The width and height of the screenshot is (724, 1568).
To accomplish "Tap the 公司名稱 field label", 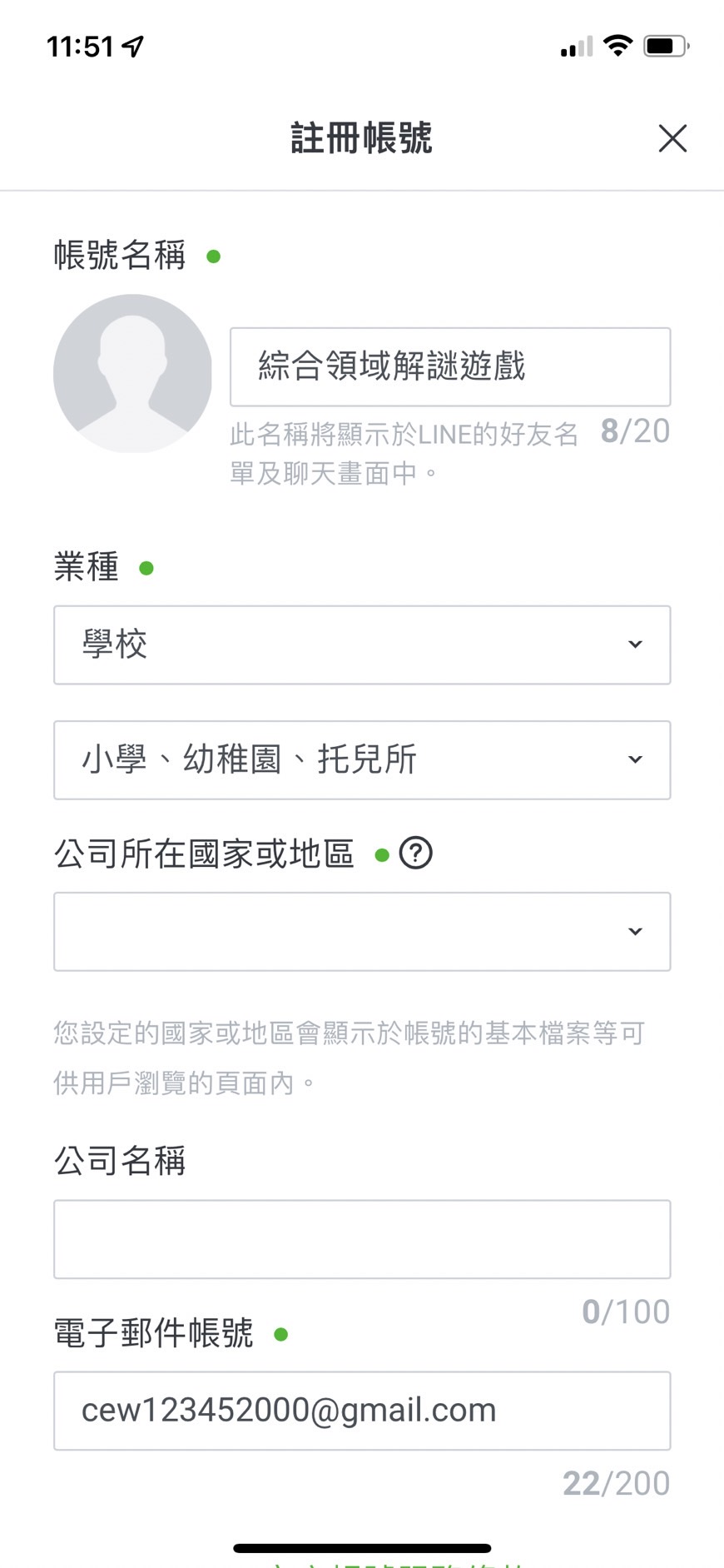I will (120, 1160).
